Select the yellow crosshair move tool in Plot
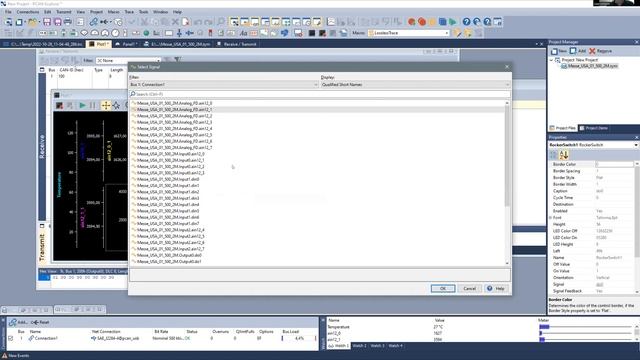640x360 pixels. (x=106, y=105)
